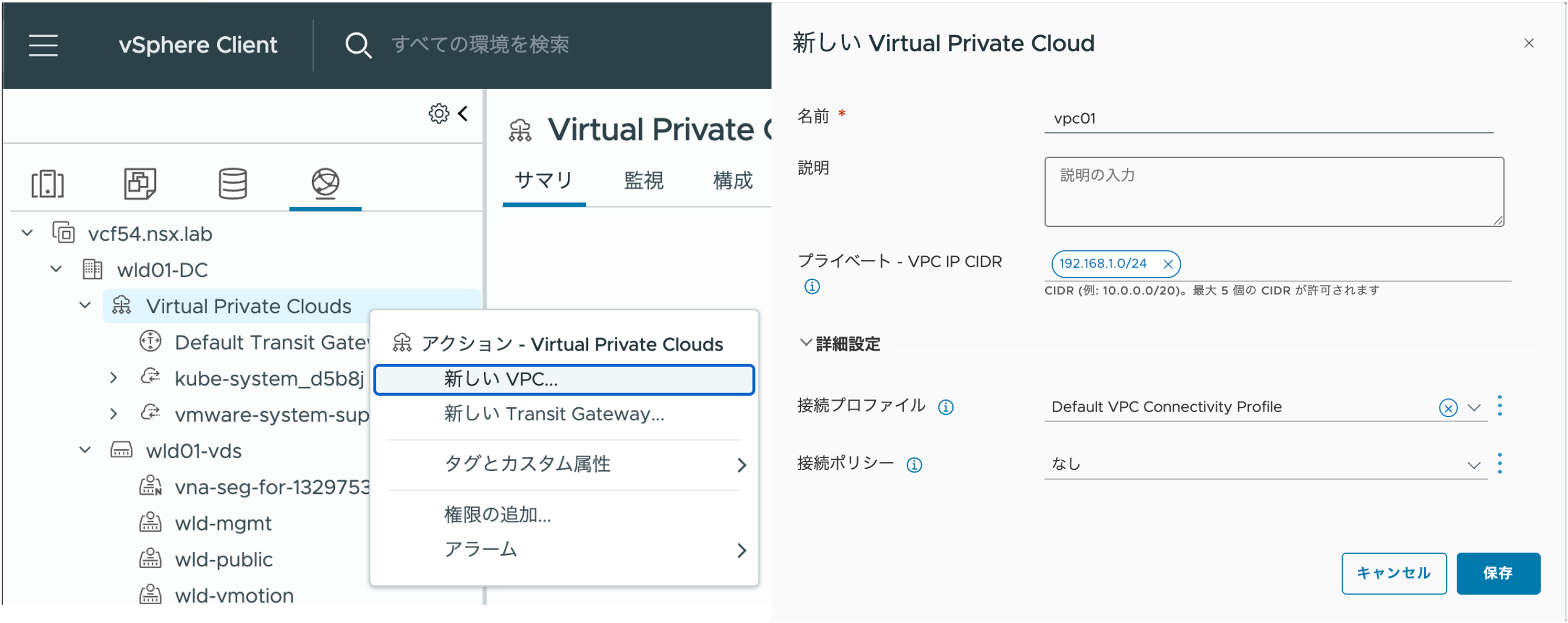The height and width of the screenshot is (623, 1568).
Task: Switch to Storage inventory view
Action: (232, 183)
